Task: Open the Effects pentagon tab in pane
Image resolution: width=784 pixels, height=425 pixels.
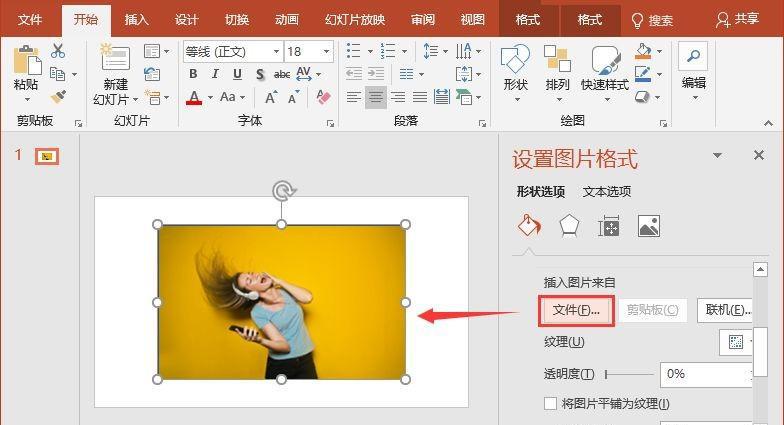Action: click(x=568, y=226)
